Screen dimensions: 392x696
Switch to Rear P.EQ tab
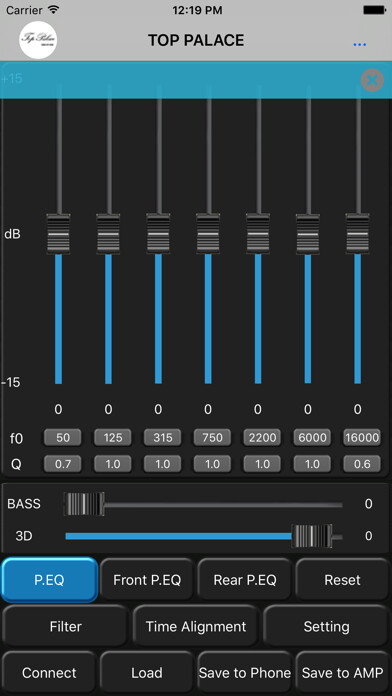point(245,580)
